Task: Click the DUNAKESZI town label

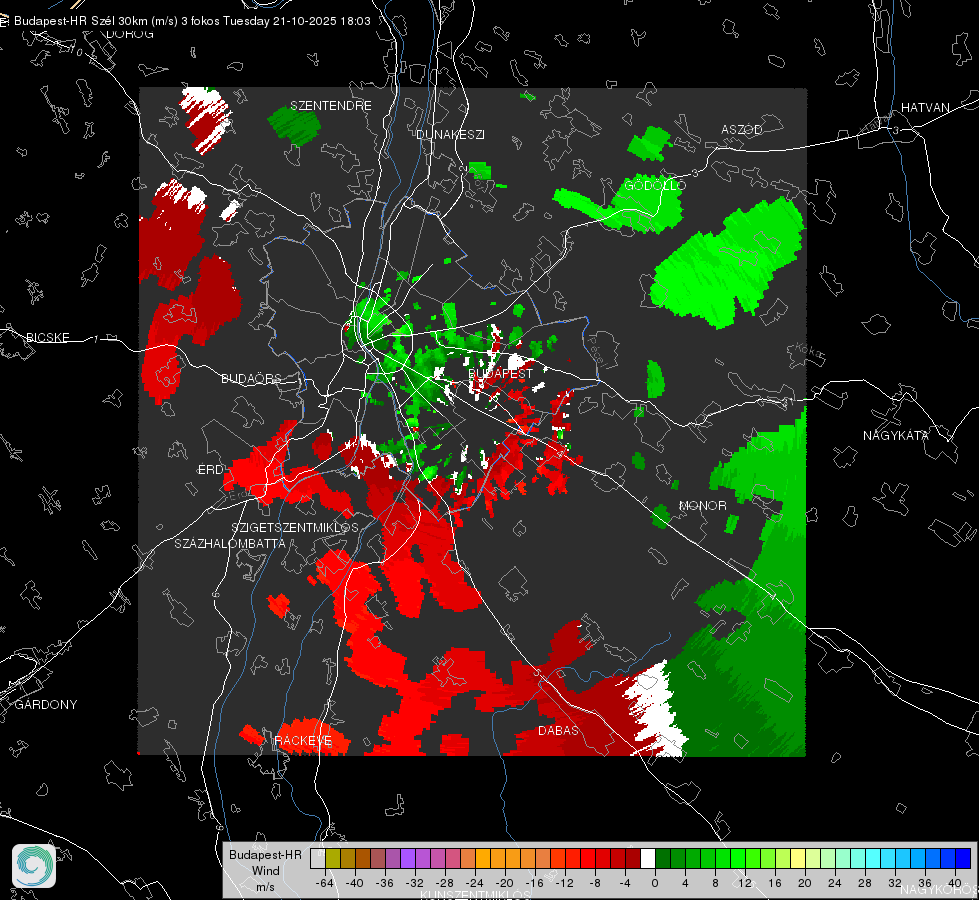Action: point(450,134)
